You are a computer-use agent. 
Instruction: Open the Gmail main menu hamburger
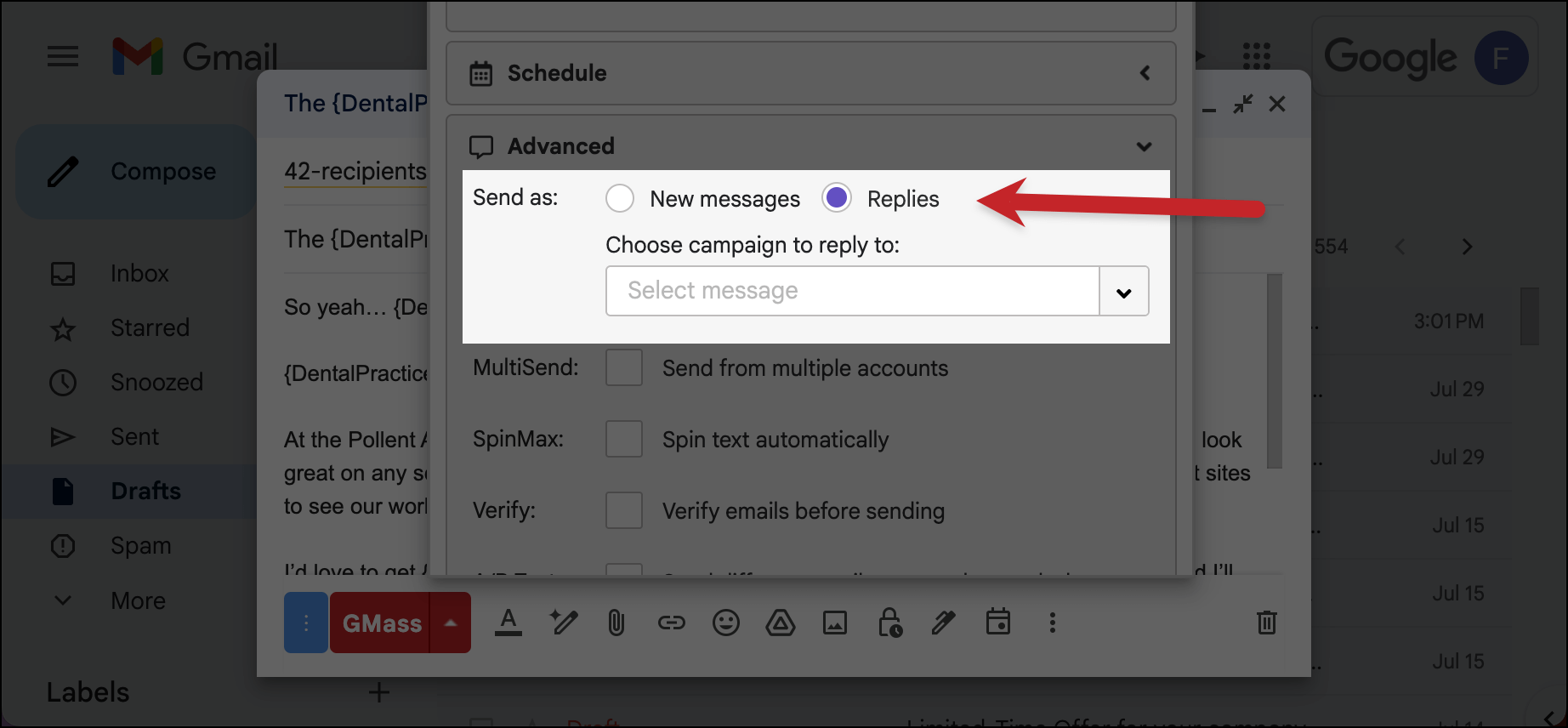tap(63, 57)
